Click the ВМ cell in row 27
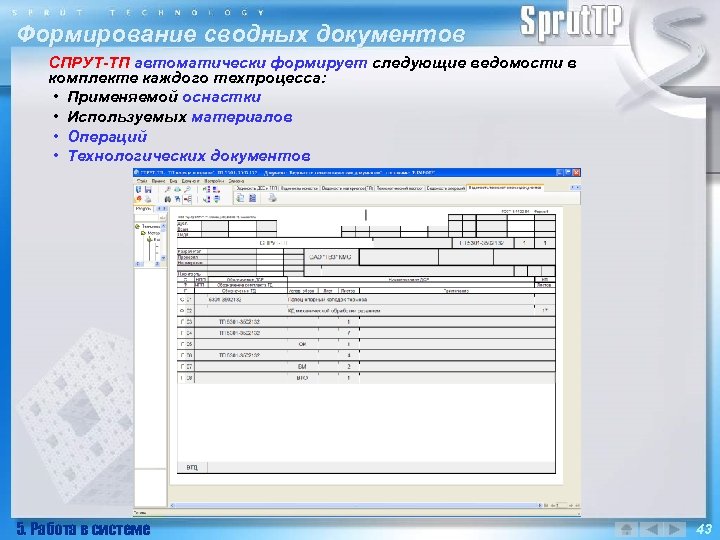This screenshot has height=540, width=720. click(x=302, y=366)
